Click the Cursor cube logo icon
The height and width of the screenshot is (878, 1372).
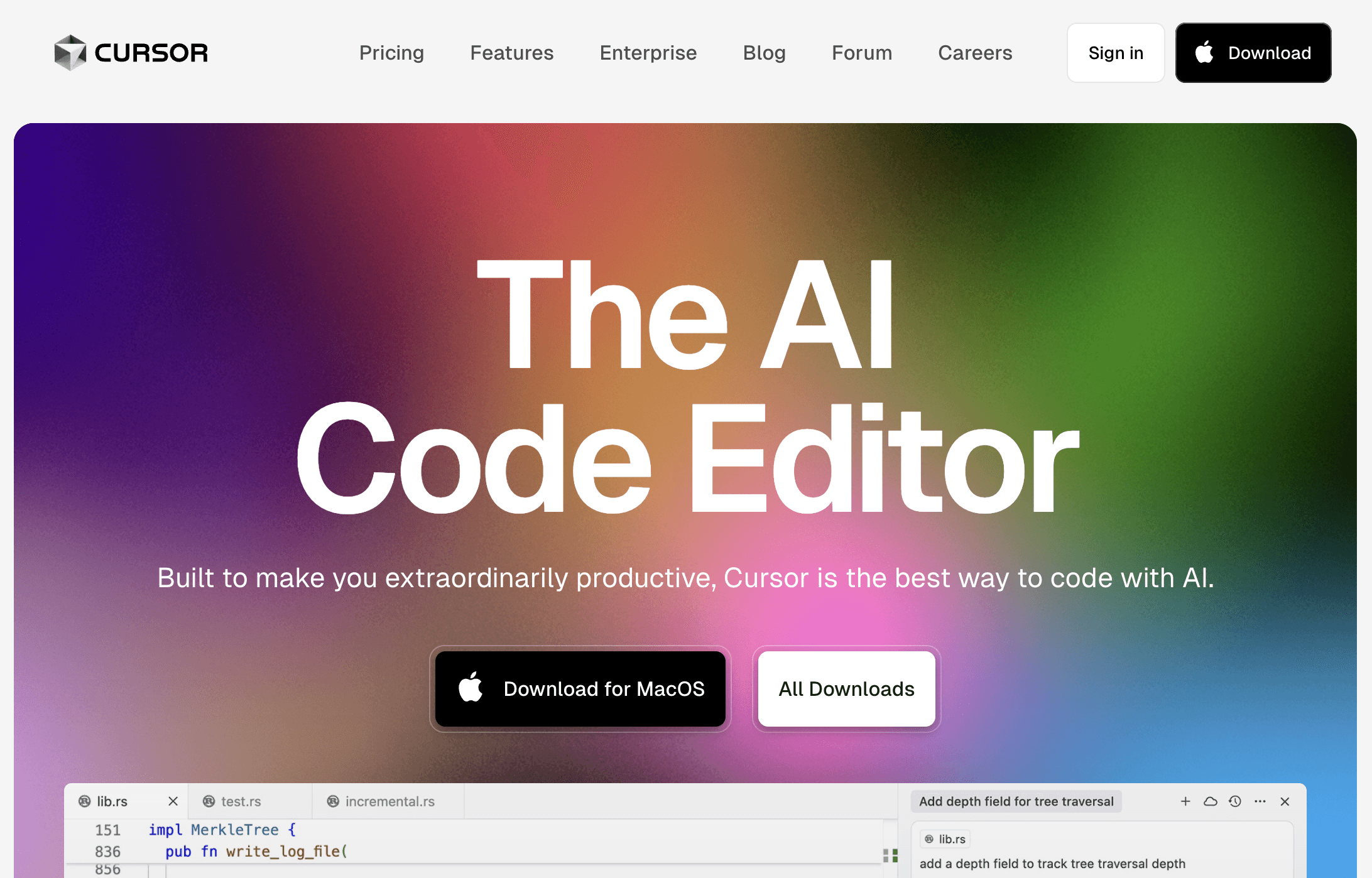70,53
